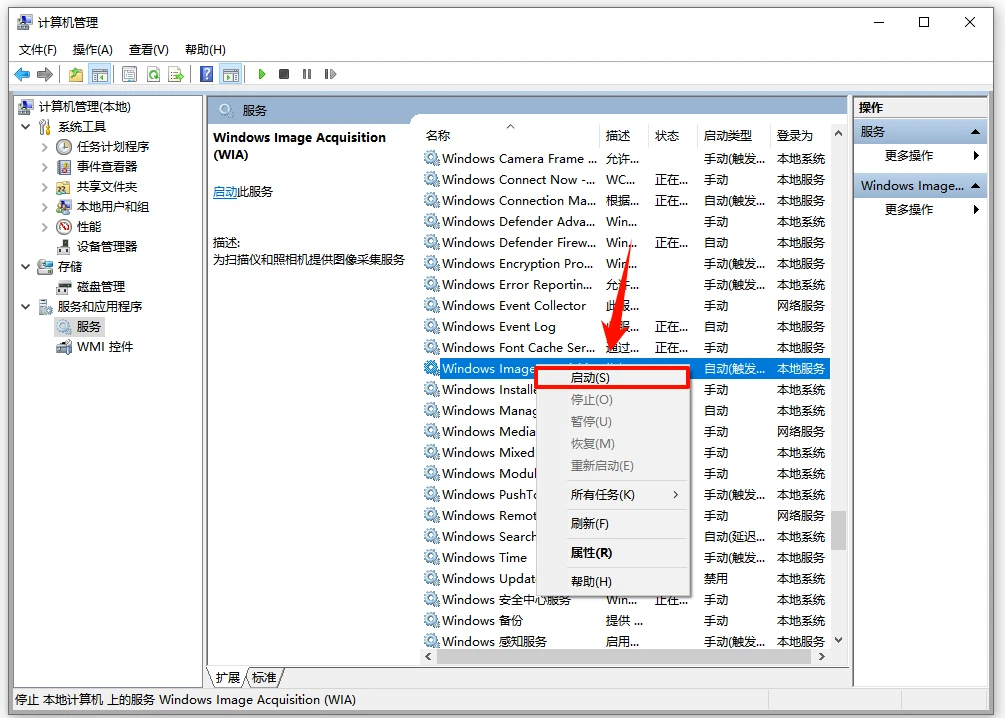This screenshot has height=718, width=1005.
Task: Expand the 性能 node
Action: point(44,227)
